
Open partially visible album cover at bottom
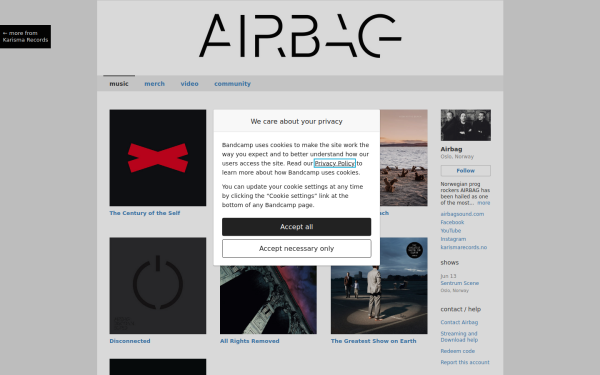[x=158, y=367]
